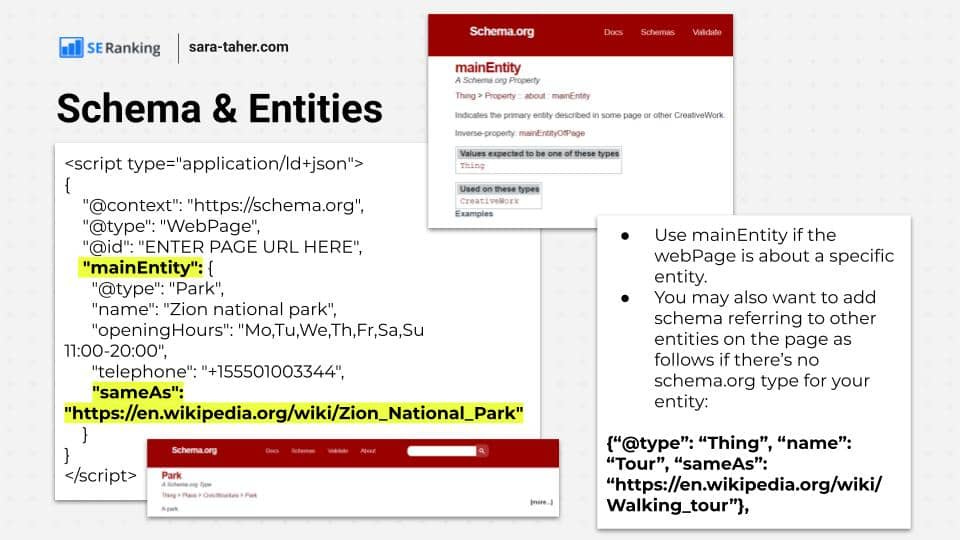Click the highlighted Zion_National_Park Wikipedia URL

pyautogui.click(x=294, y=413)
